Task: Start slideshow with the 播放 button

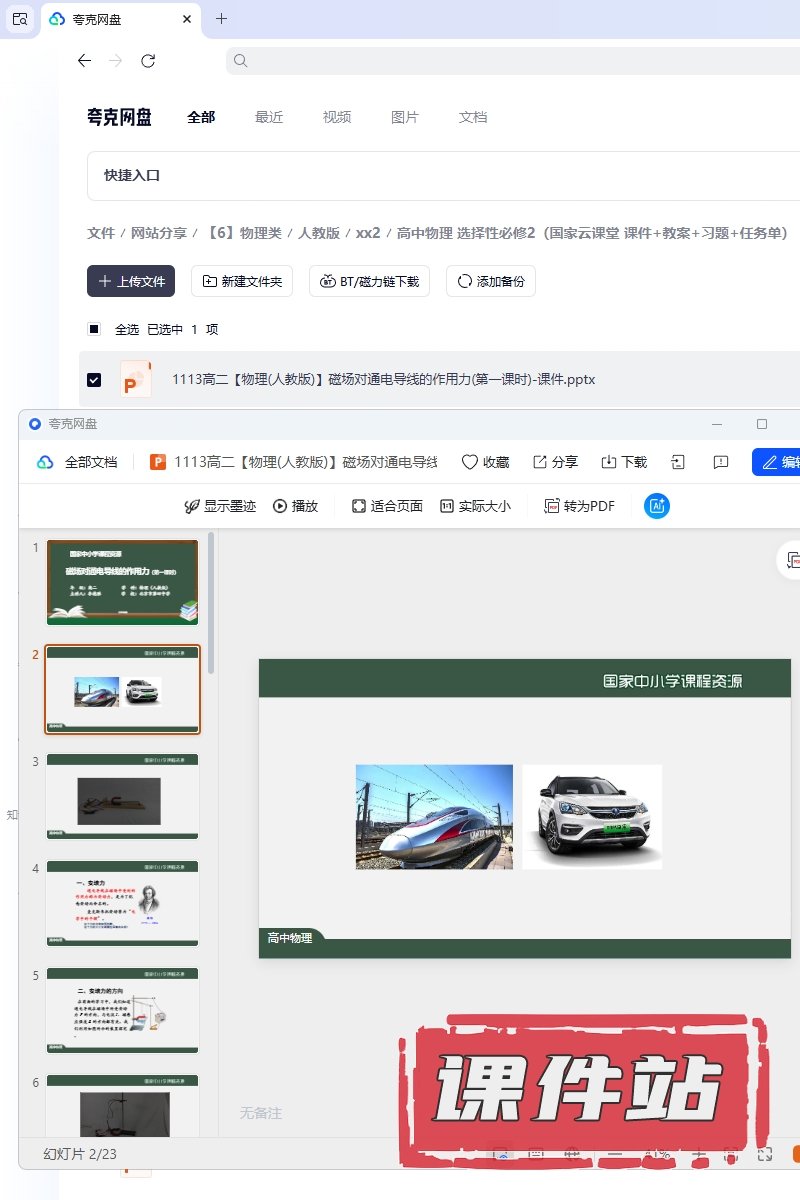Action: click(295, 506)
